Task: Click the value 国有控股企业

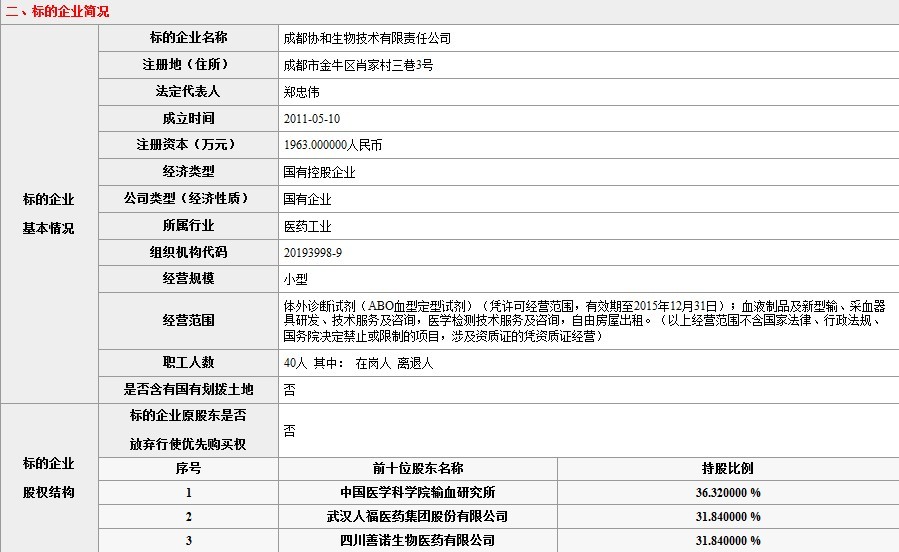Action: click(x=319, y=173)
